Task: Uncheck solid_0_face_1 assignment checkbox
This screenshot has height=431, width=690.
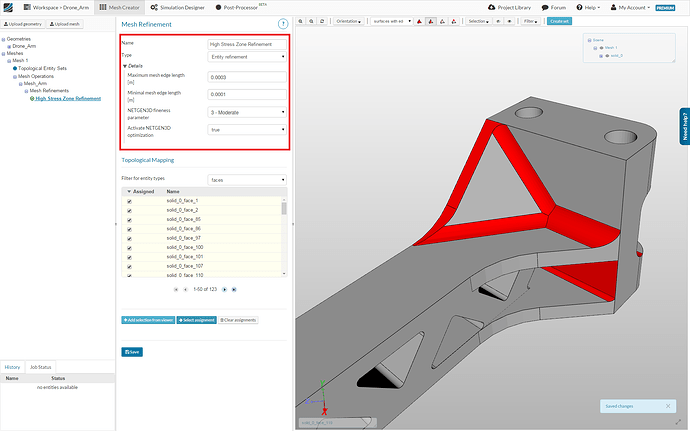Action: 130,201
